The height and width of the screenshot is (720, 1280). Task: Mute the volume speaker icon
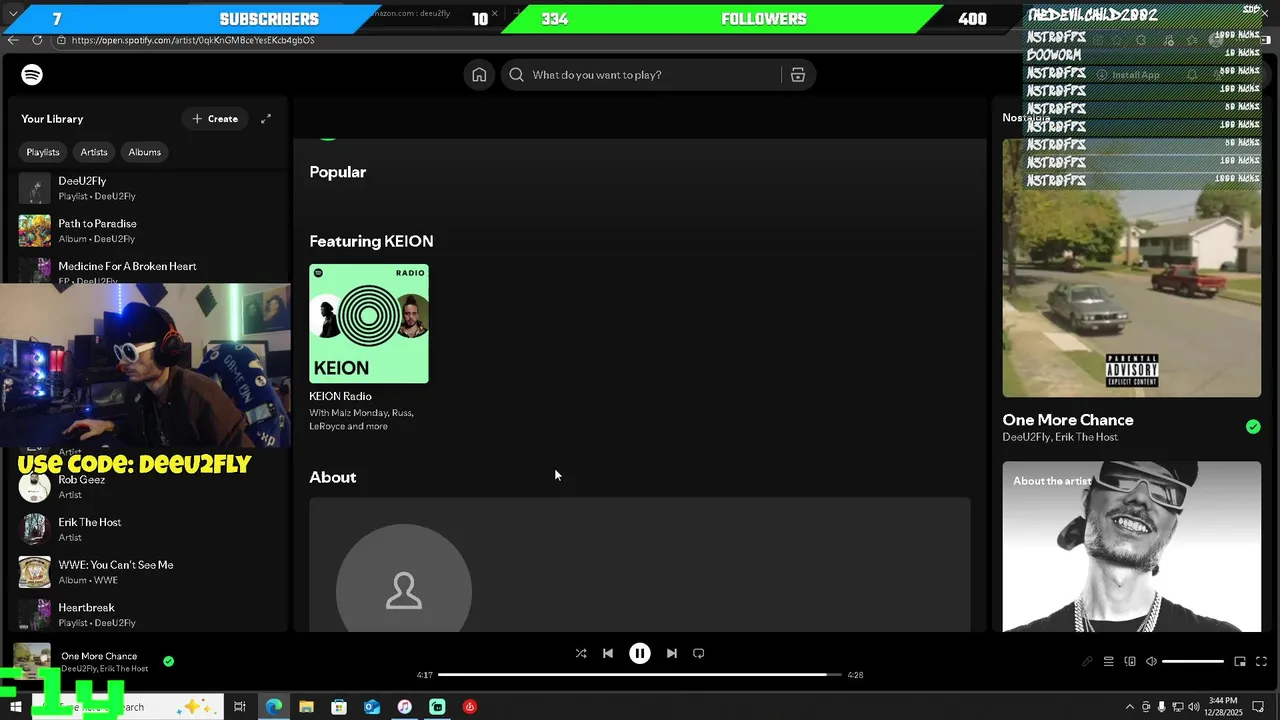click(x=1151, y=661)
